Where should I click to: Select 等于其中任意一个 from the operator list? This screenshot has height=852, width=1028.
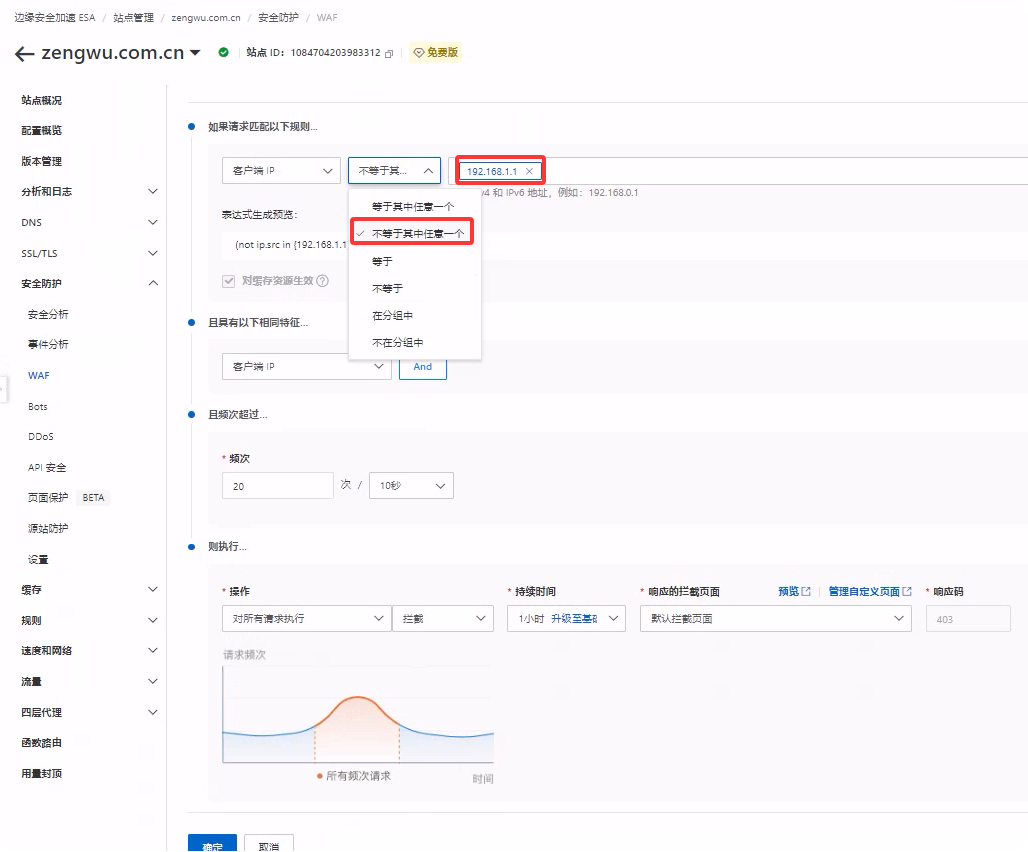coord(413,206)
